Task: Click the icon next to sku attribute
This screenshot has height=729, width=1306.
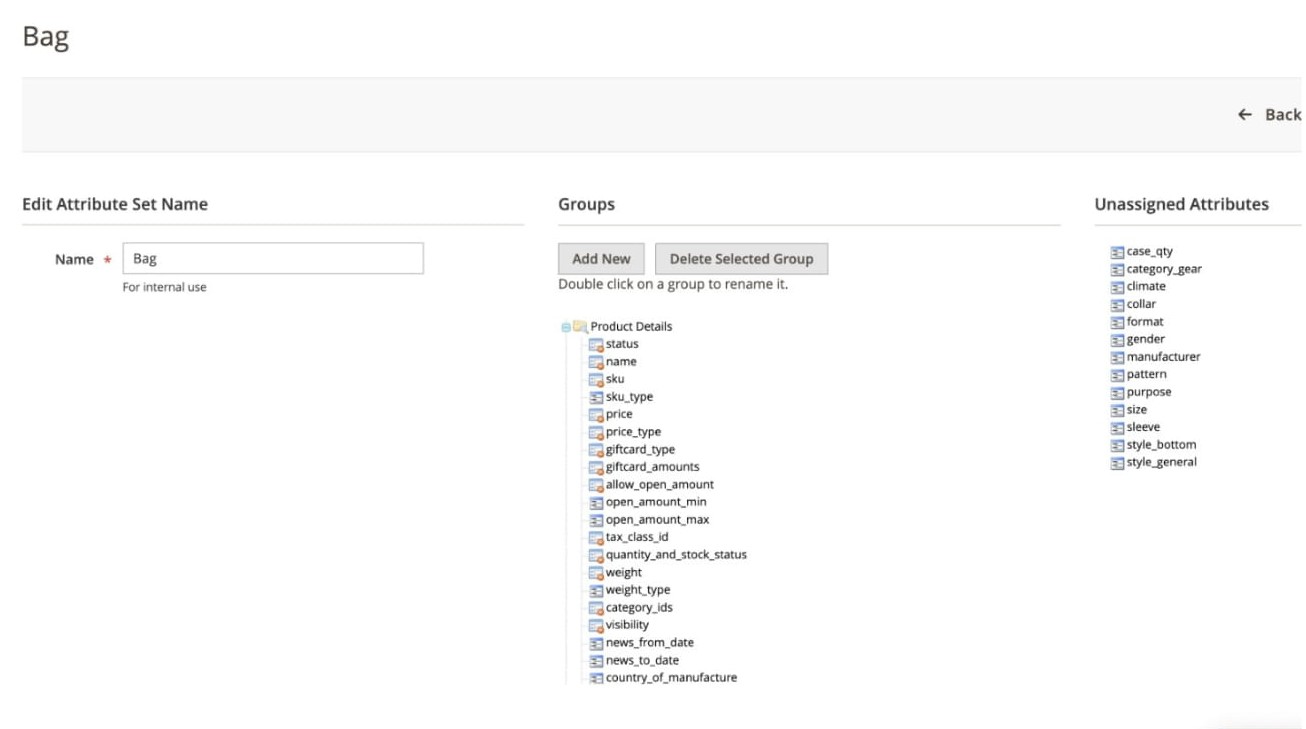Action: pyautogui.click(x=596, y=379)
